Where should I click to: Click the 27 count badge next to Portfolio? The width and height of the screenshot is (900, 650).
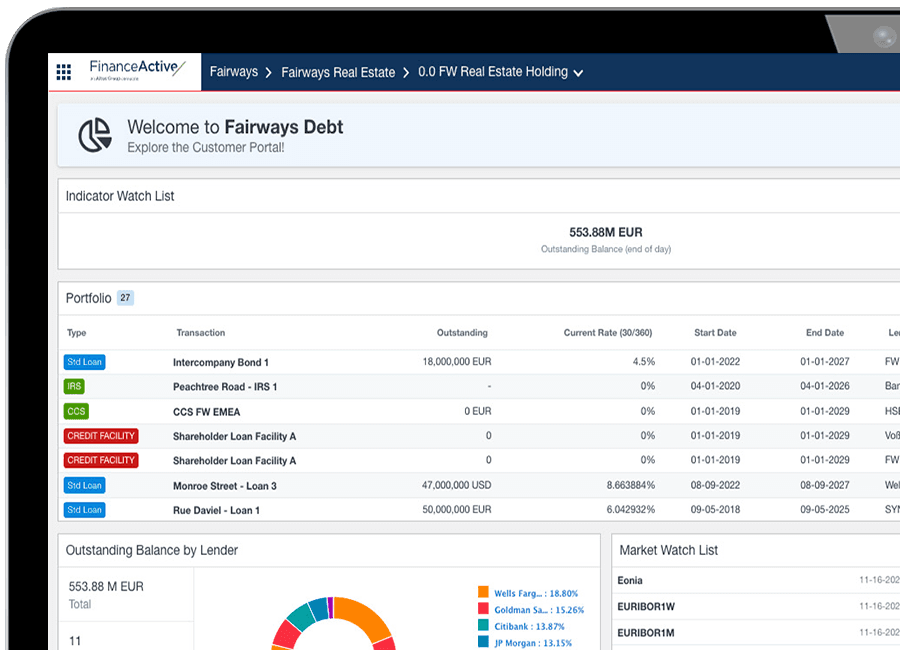[x=125, y=297]
